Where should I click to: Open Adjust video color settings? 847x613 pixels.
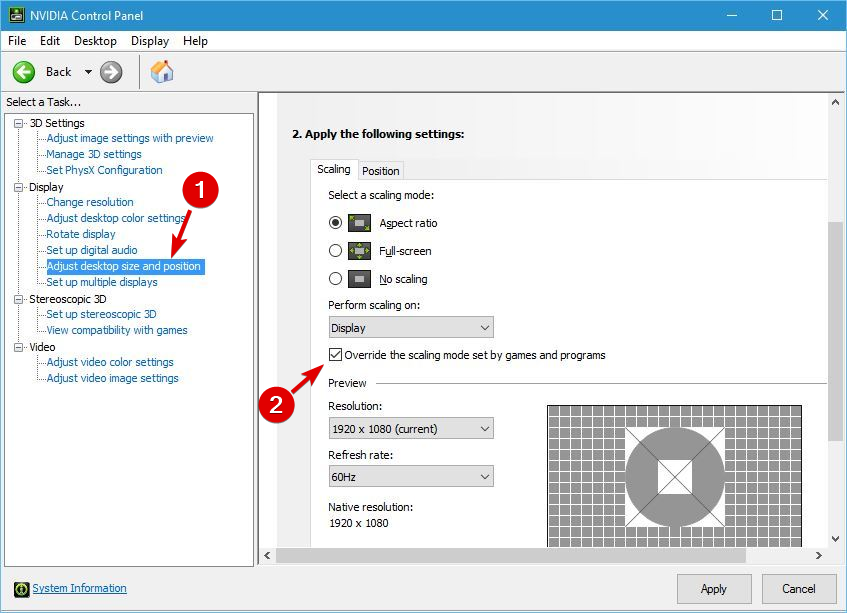(110, 362)
